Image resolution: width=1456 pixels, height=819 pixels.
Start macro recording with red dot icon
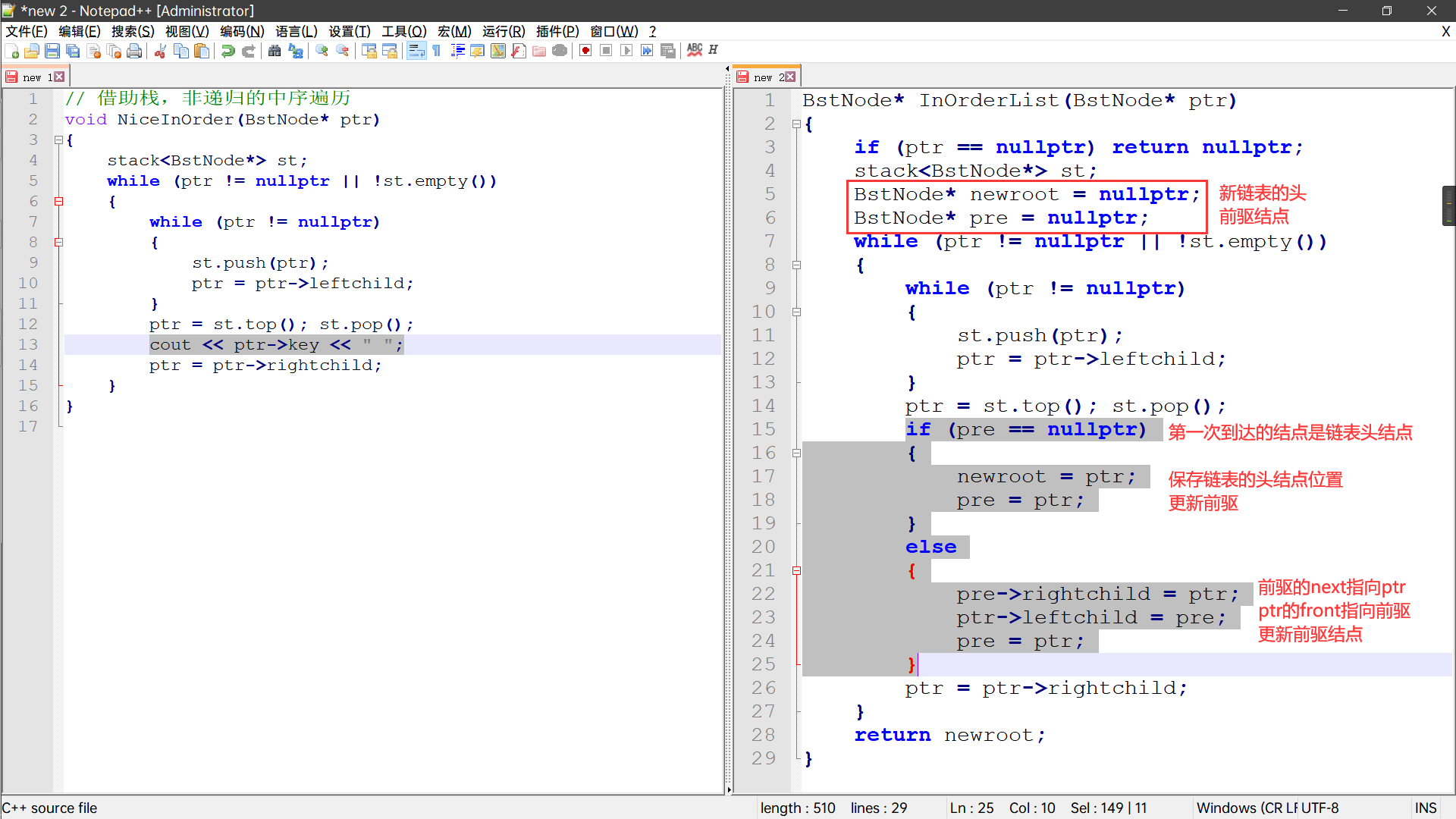click(585, 51)
